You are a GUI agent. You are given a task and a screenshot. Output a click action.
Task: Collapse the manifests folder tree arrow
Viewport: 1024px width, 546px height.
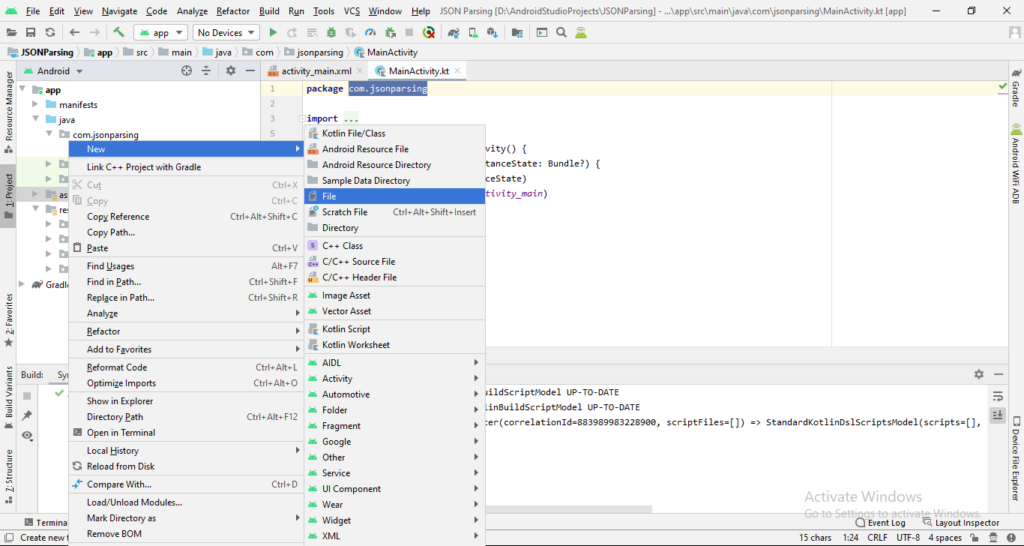coord(36,105)
